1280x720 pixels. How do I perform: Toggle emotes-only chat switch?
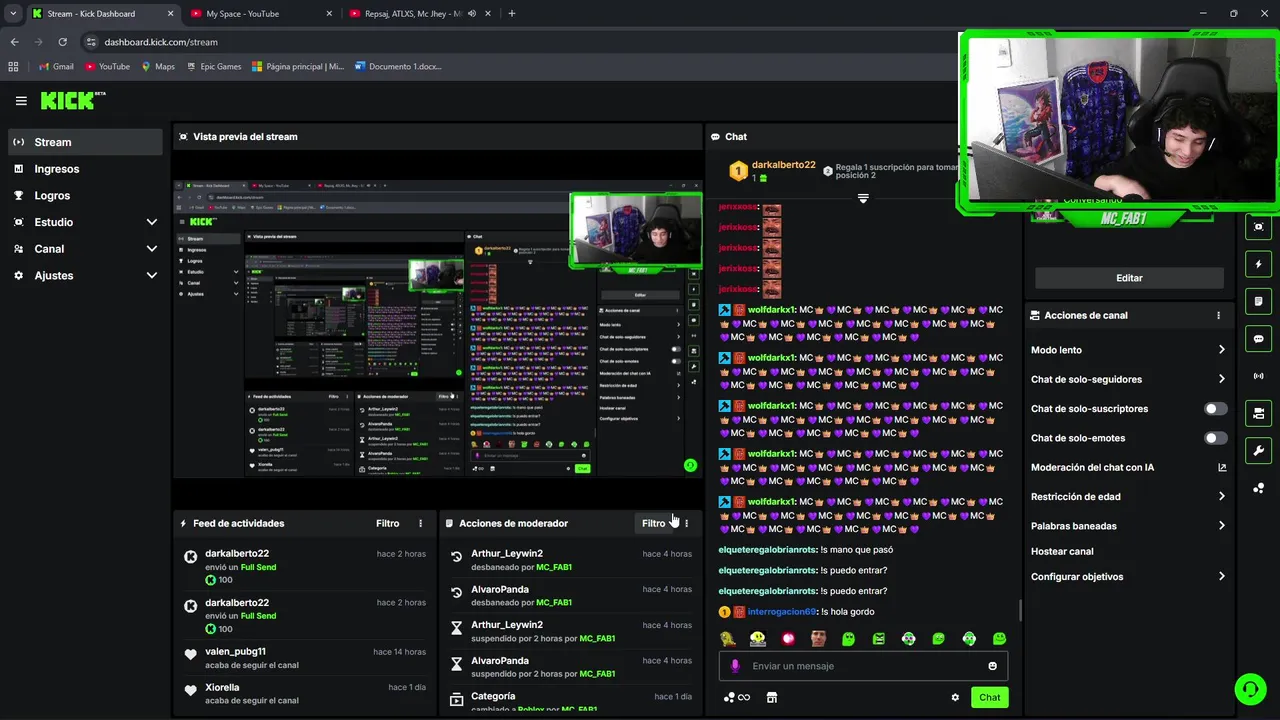click(1215, 438)
